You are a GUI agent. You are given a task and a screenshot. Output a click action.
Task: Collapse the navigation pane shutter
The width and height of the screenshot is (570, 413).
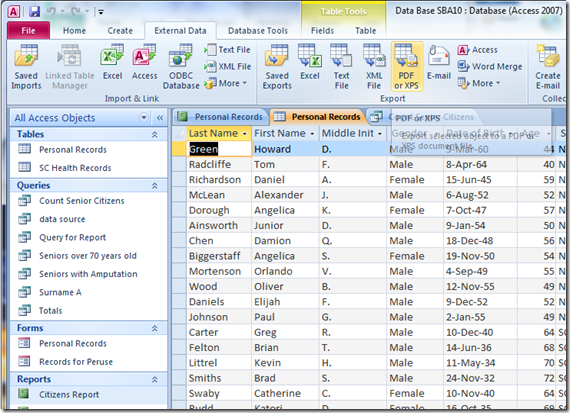pyautogui.click(x=160, y=117)
